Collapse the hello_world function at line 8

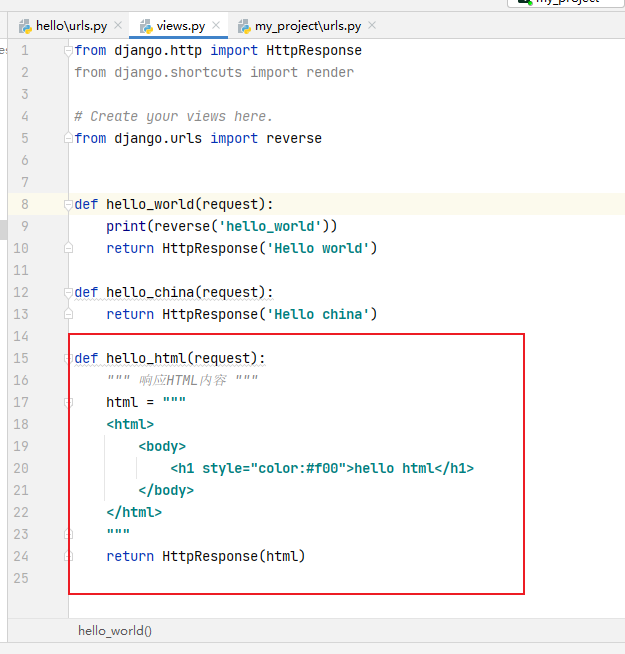coord(68,204)
